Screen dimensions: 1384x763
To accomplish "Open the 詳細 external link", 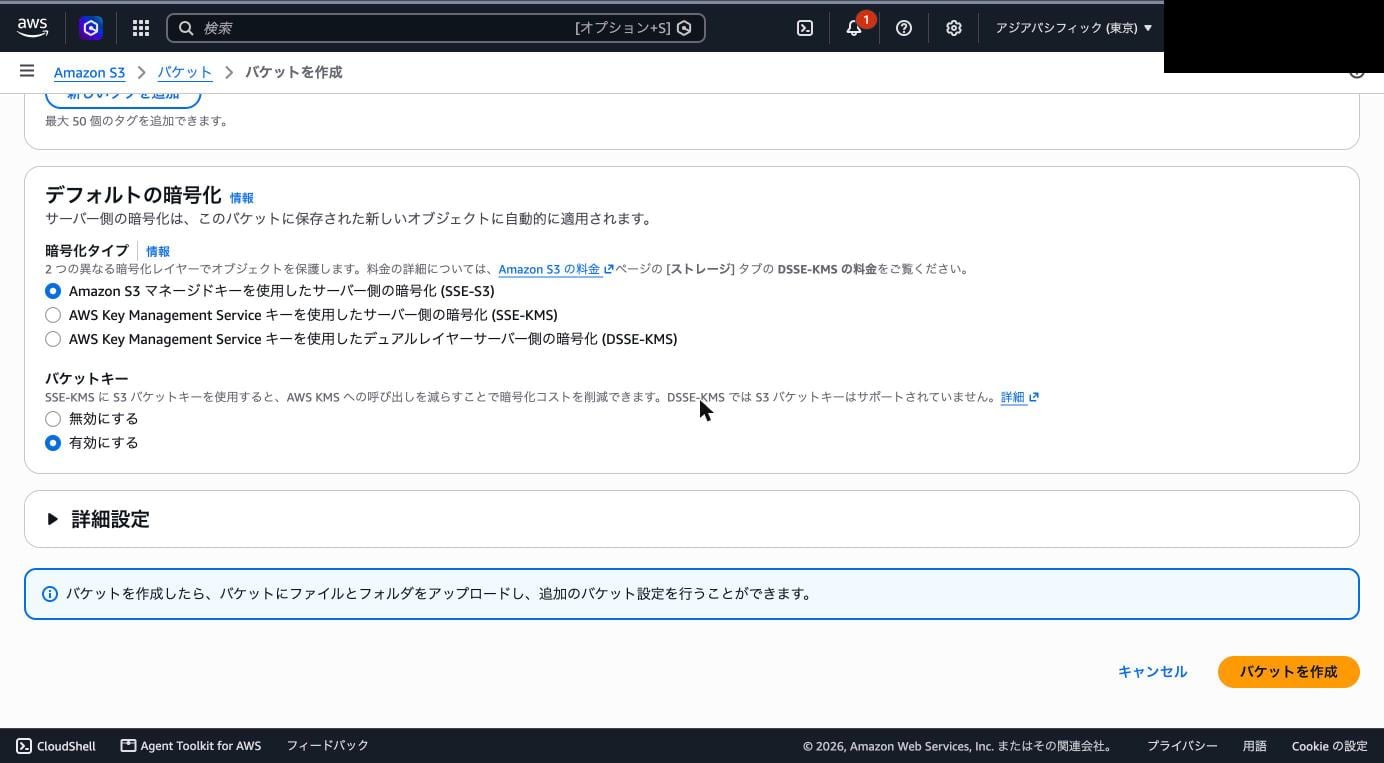I will click(x=1019, y=397).
